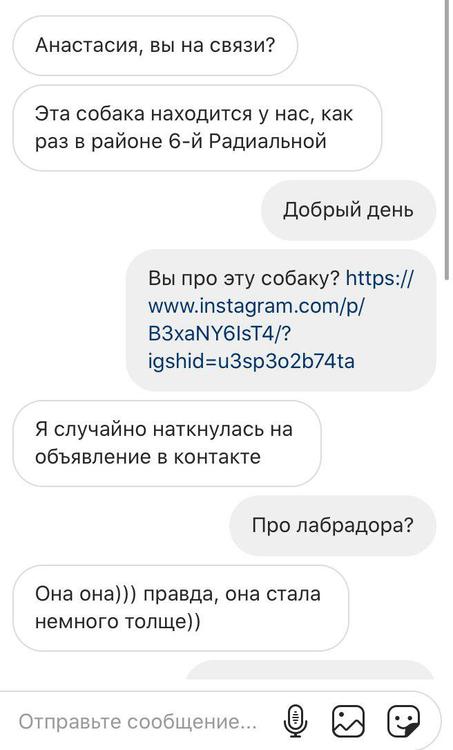Open the photo gallery image icon
The image size is (453, 750).
pos(348,721)
